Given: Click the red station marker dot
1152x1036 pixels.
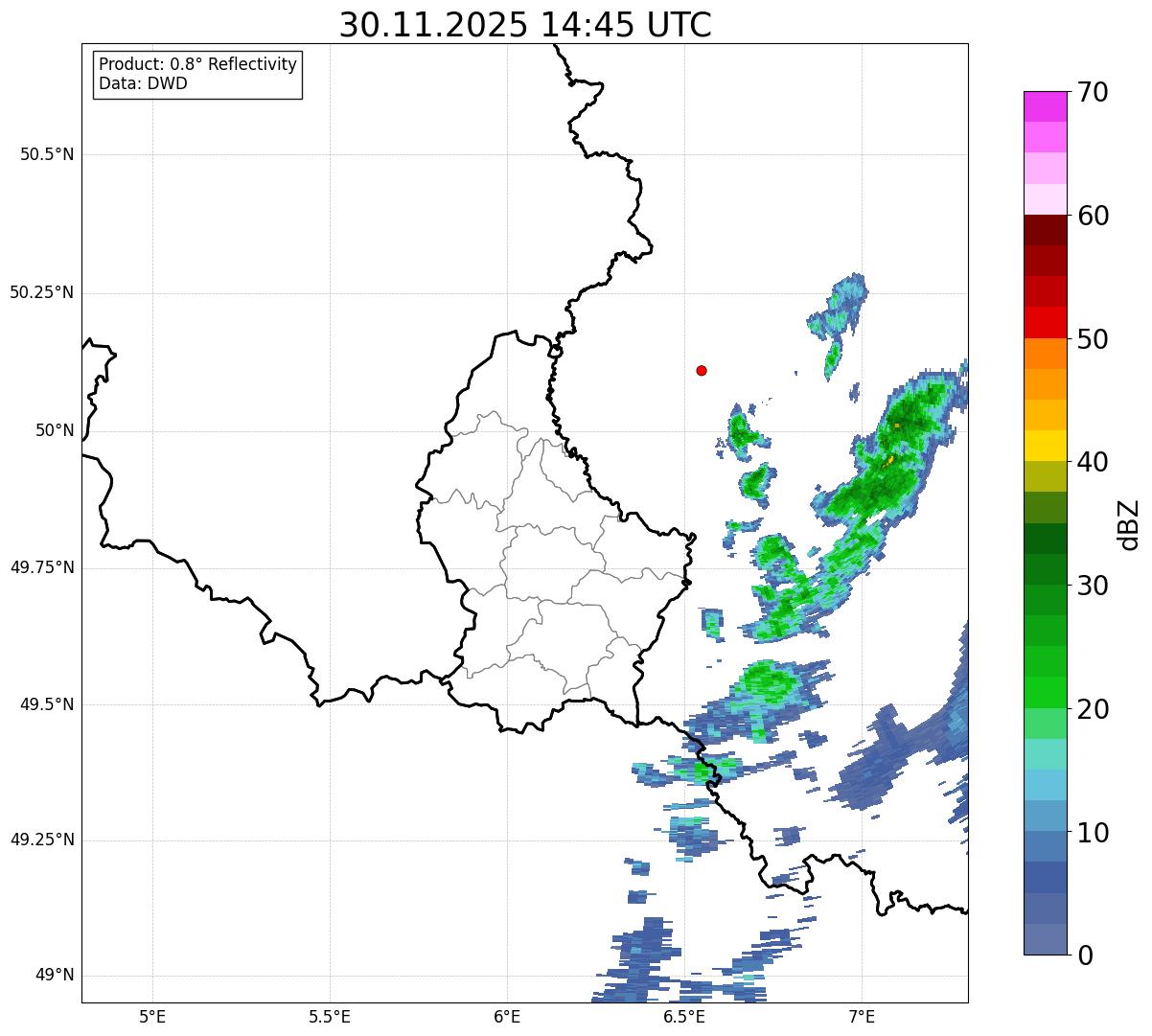Looking at the screenshot, I should 702,370.
